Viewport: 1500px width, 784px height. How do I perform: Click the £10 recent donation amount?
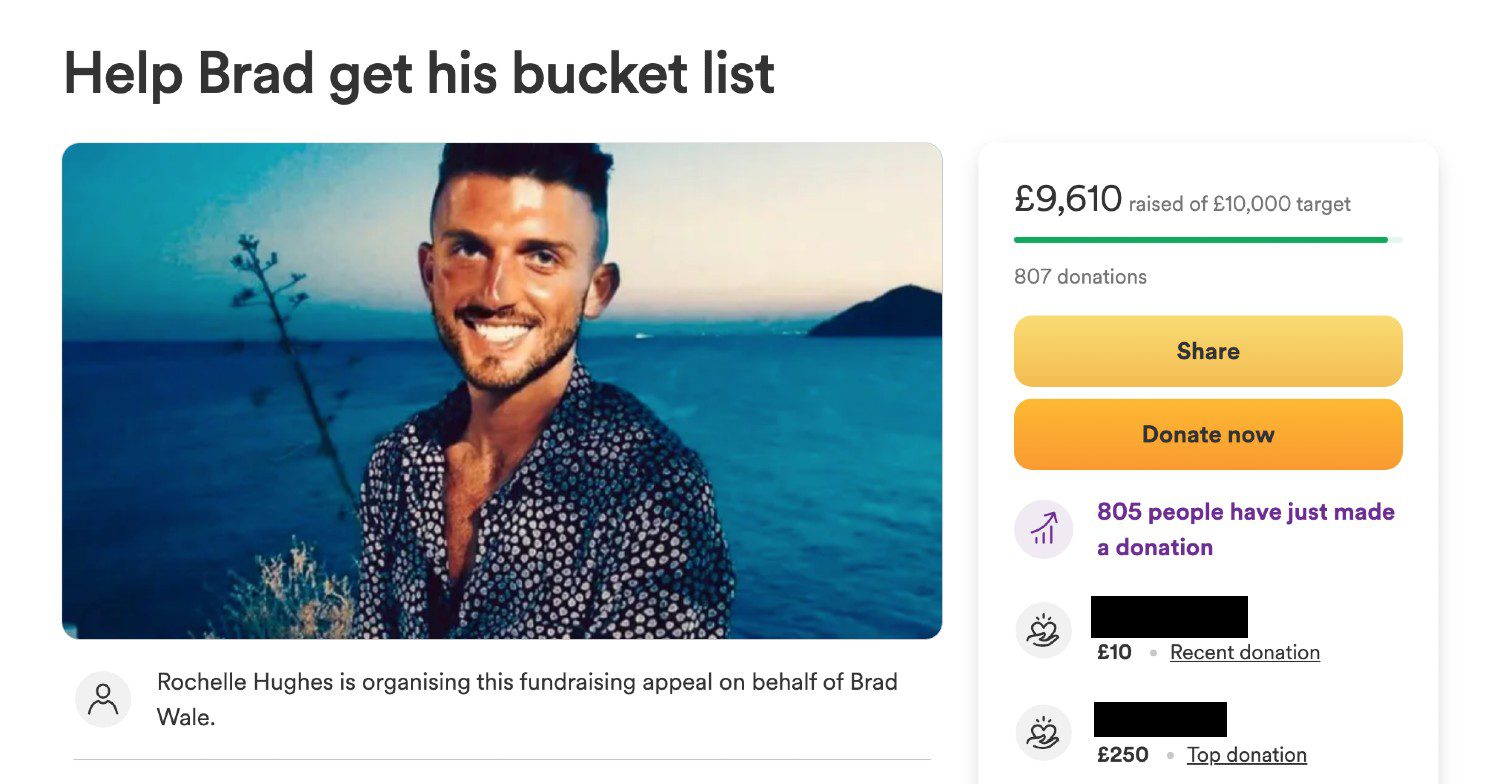pyautogui.click(x=1116, y=652)
